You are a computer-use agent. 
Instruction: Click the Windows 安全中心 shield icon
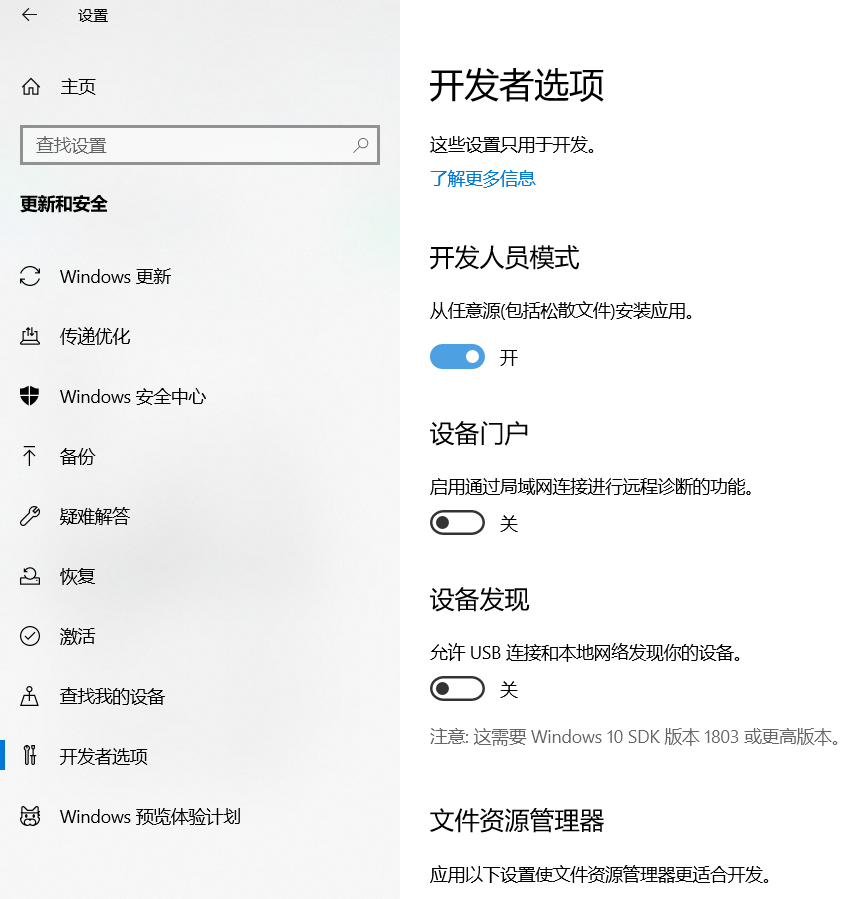coord(30,396)
